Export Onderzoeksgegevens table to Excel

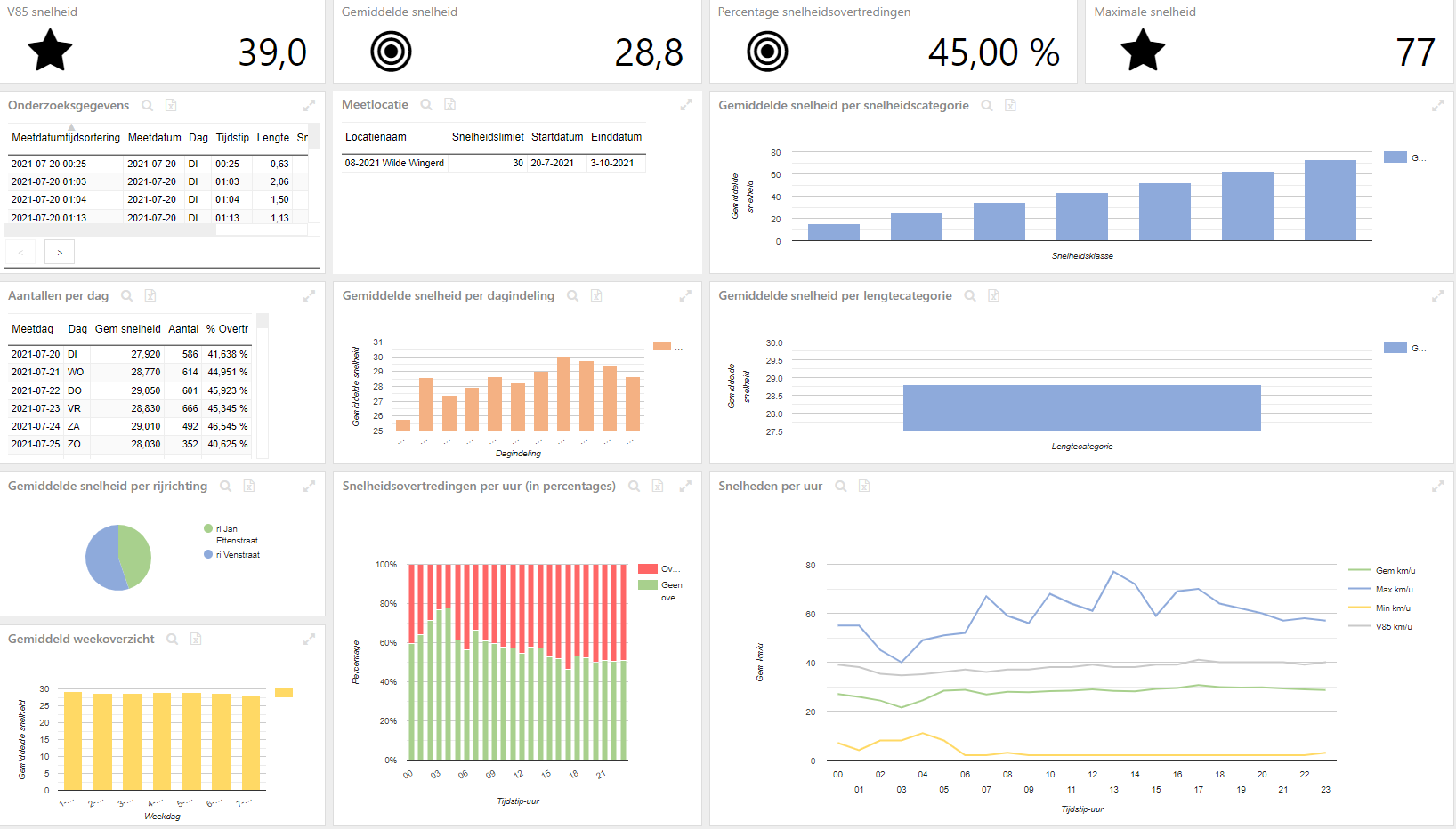click(x=171, y=105)
